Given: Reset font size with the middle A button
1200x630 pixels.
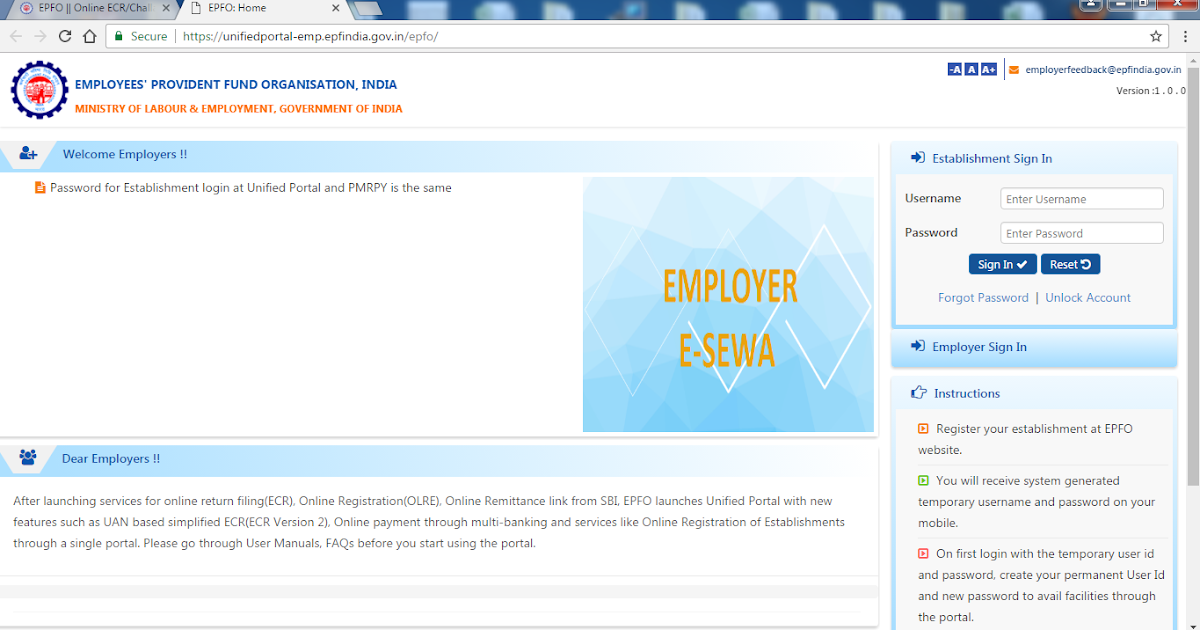Looking at the screenshot, I should 971,70.
